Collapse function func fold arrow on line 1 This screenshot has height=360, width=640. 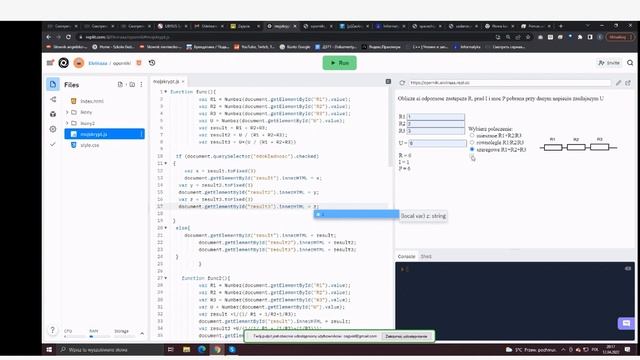pyautogui.click(x=165, y=92)
